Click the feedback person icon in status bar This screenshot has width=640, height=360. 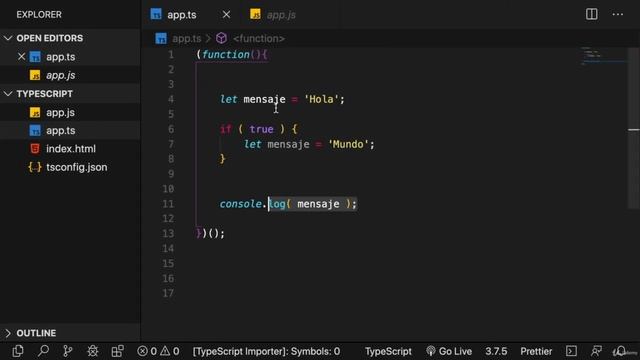coord(596,351)
